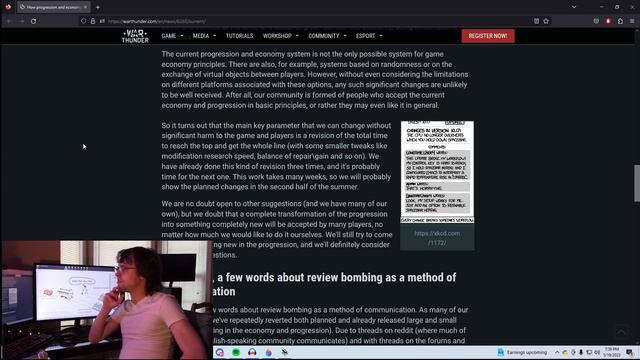Close the current War Thunder tab
Viewport: 640px width, 360px height.
[x=85, y=7]
